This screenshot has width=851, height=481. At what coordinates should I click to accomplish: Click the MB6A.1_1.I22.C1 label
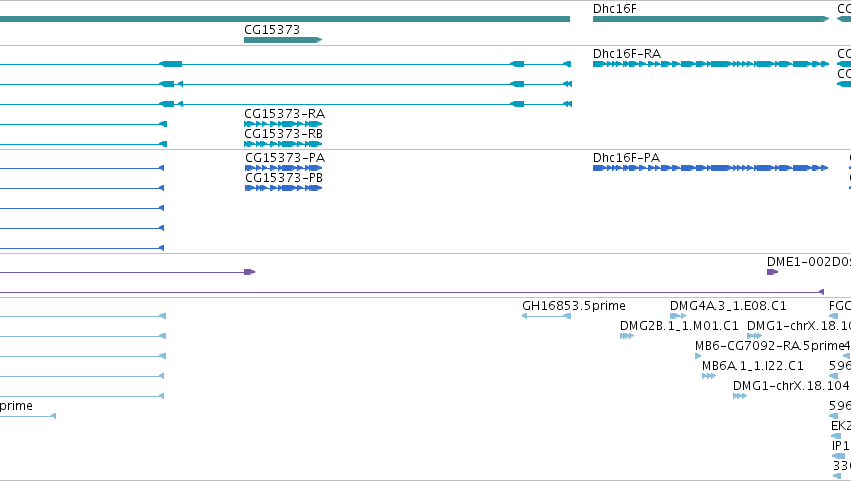point(753,366)
